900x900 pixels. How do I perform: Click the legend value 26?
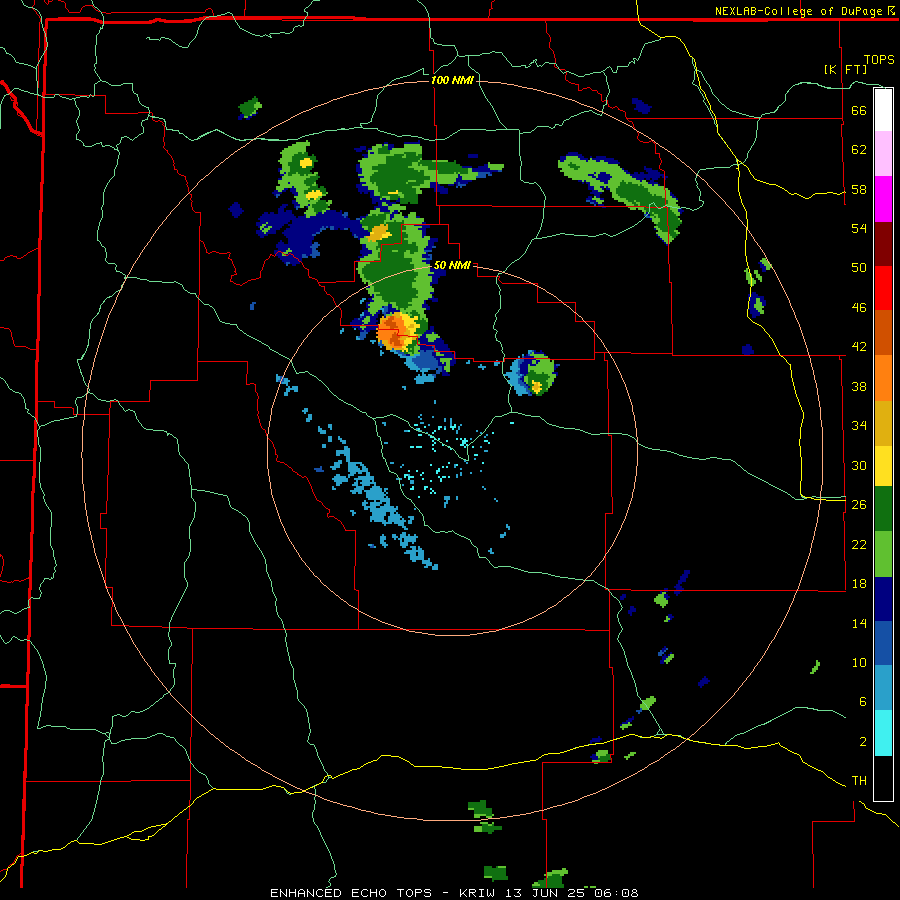point(859,505)
